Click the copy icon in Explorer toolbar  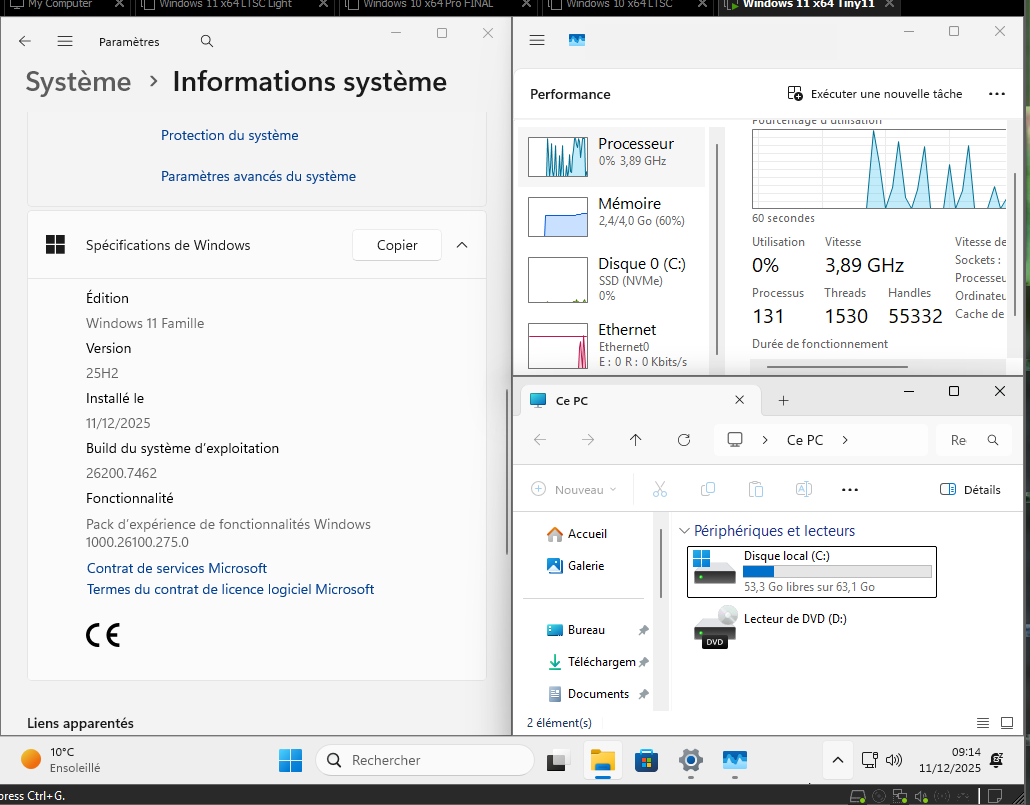coord(708,489)
